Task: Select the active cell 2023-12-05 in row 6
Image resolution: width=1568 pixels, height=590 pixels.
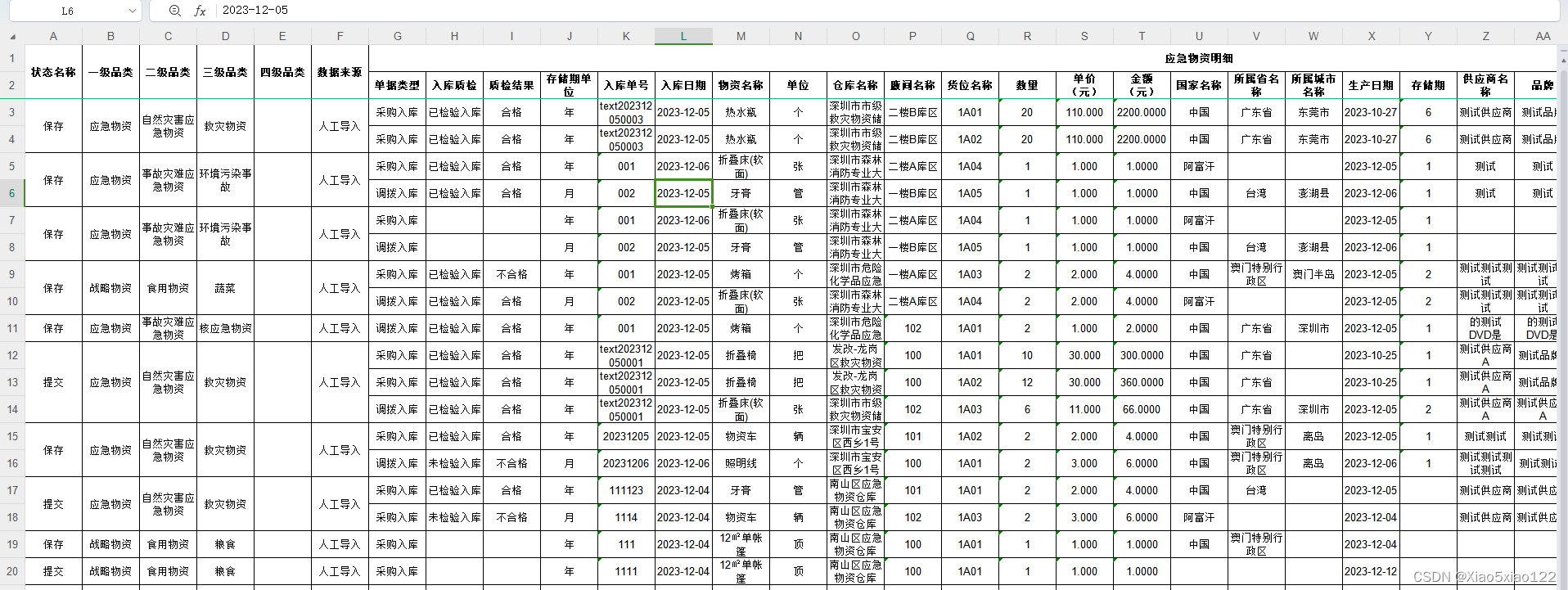Action: tap(683, 193)
